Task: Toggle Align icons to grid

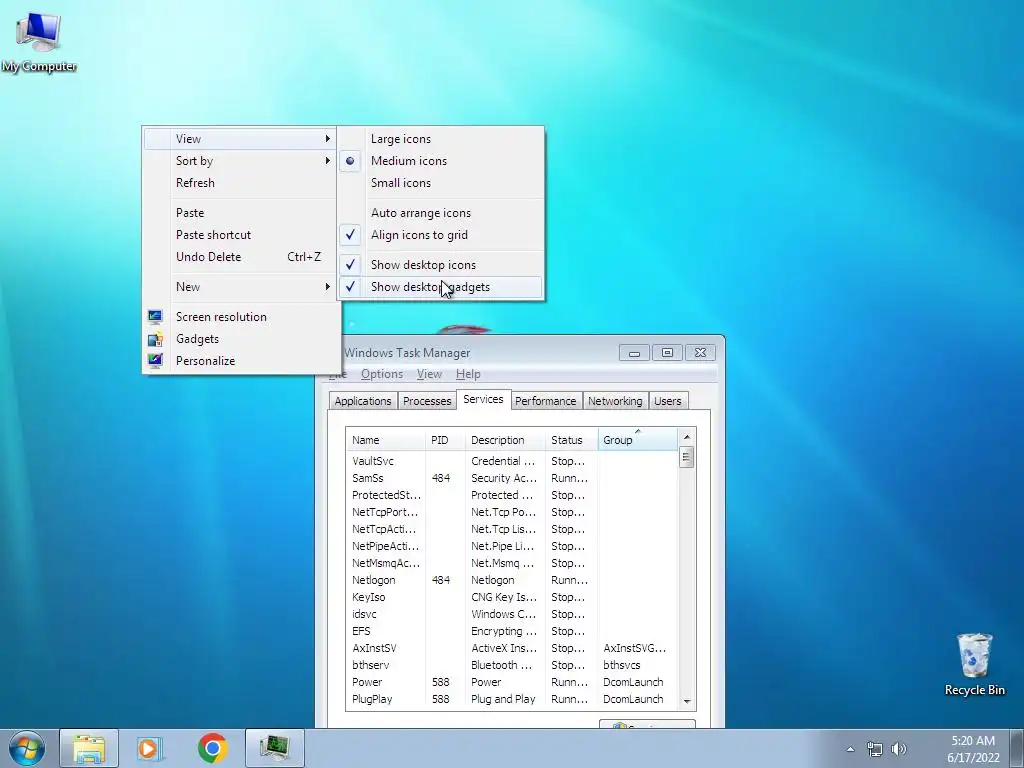Action: 441,235
